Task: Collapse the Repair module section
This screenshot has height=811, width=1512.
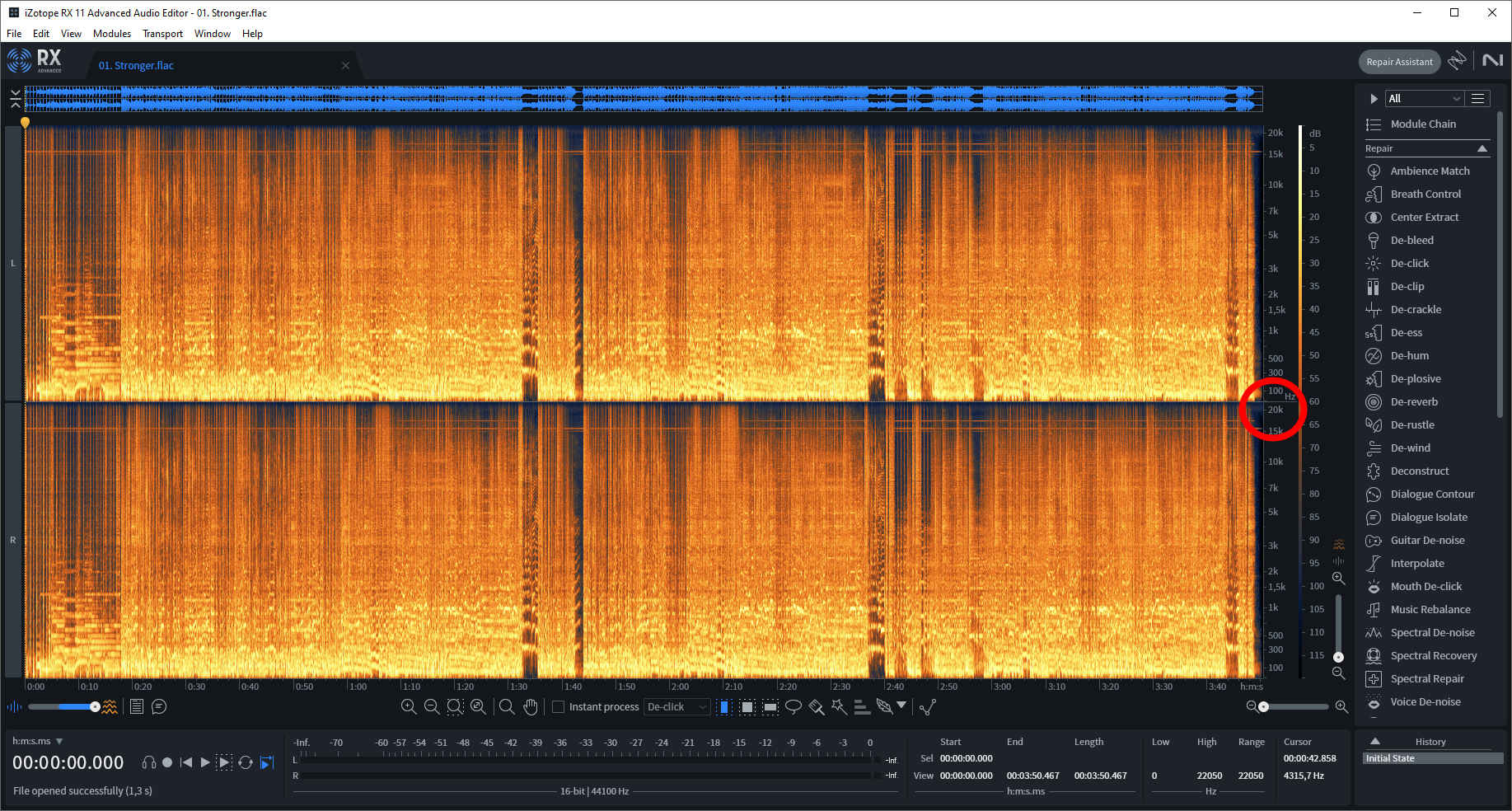Action: click(x=1482, y=148)
